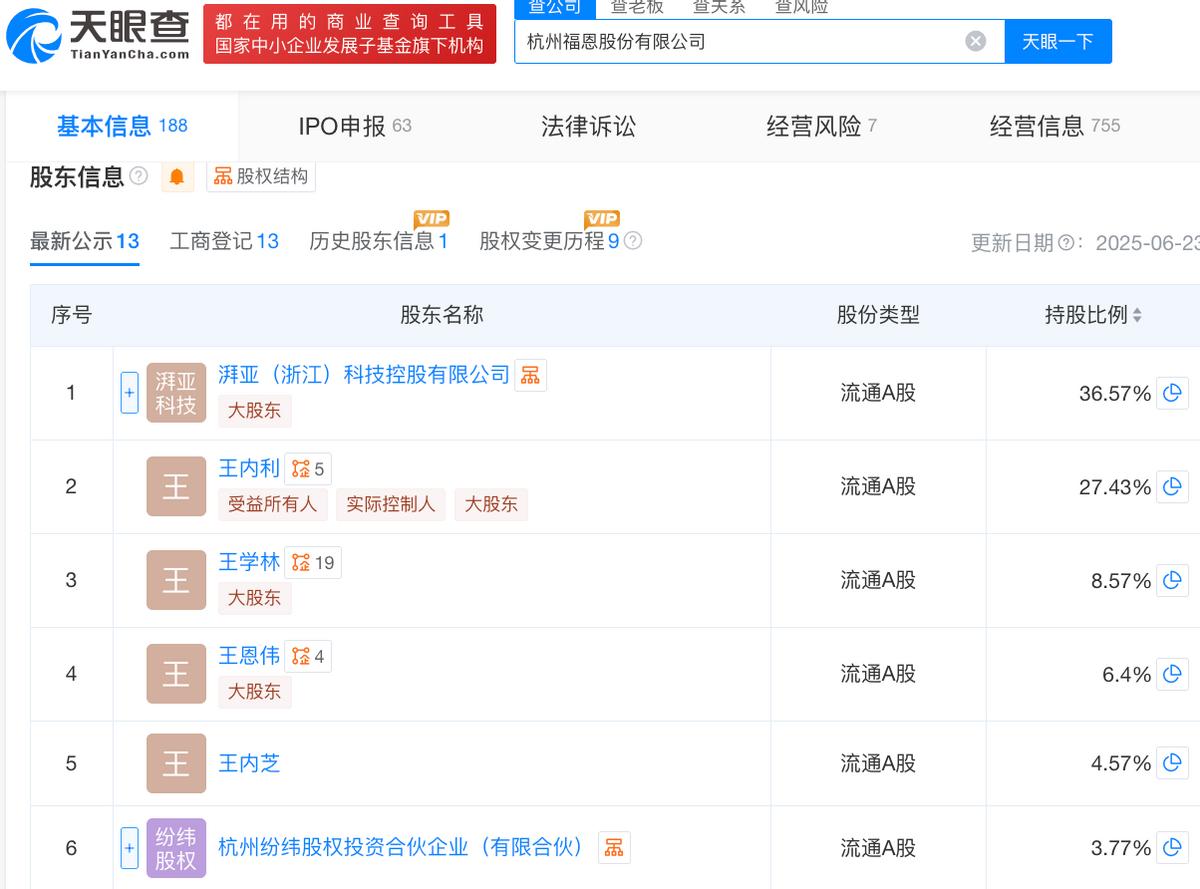Expand row 1 湃亚科技 shareholder details

129,393
